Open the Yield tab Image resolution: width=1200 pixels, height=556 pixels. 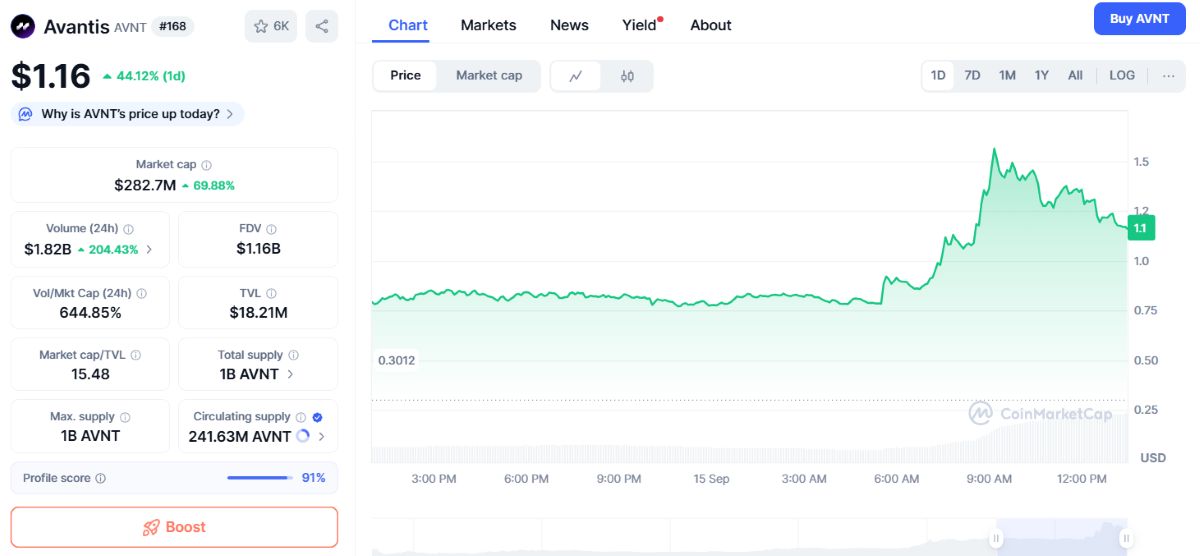pos(640,25)
